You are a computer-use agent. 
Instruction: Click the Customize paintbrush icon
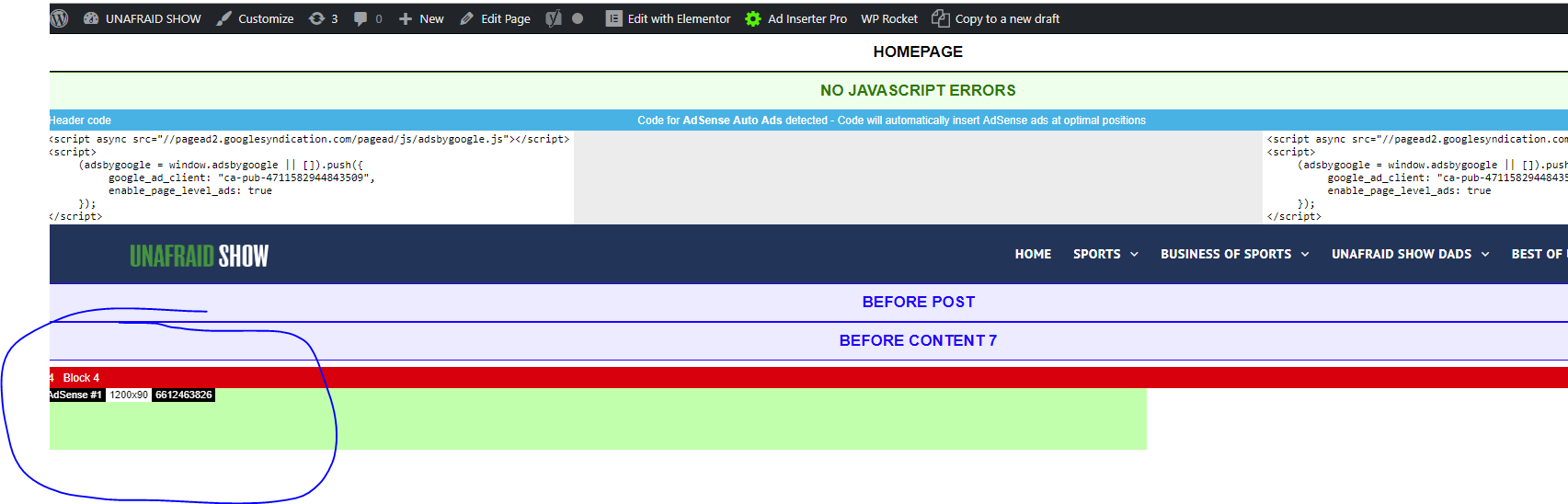click(x=223, y=18)
